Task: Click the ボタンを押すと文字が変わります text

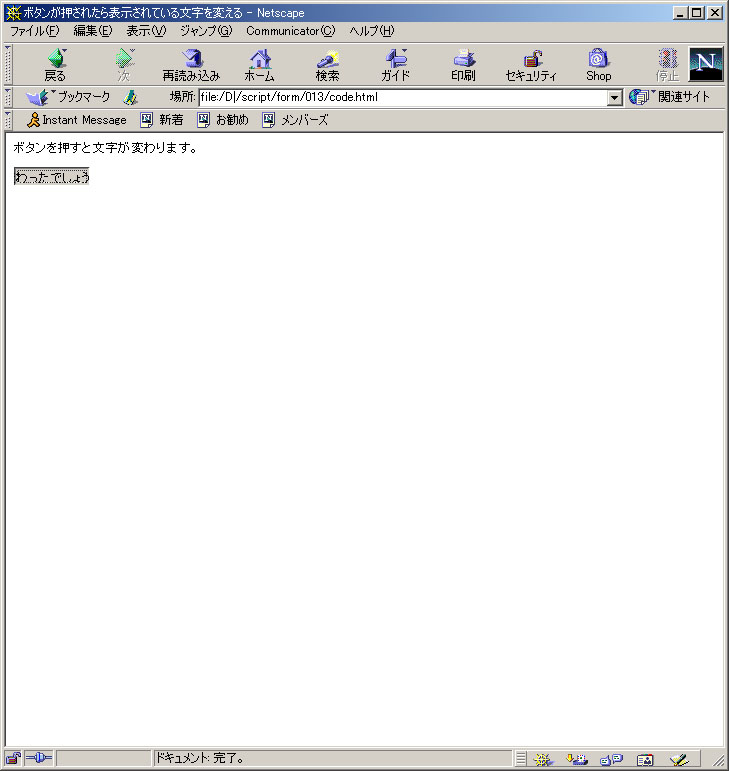Action: (105, 148)
